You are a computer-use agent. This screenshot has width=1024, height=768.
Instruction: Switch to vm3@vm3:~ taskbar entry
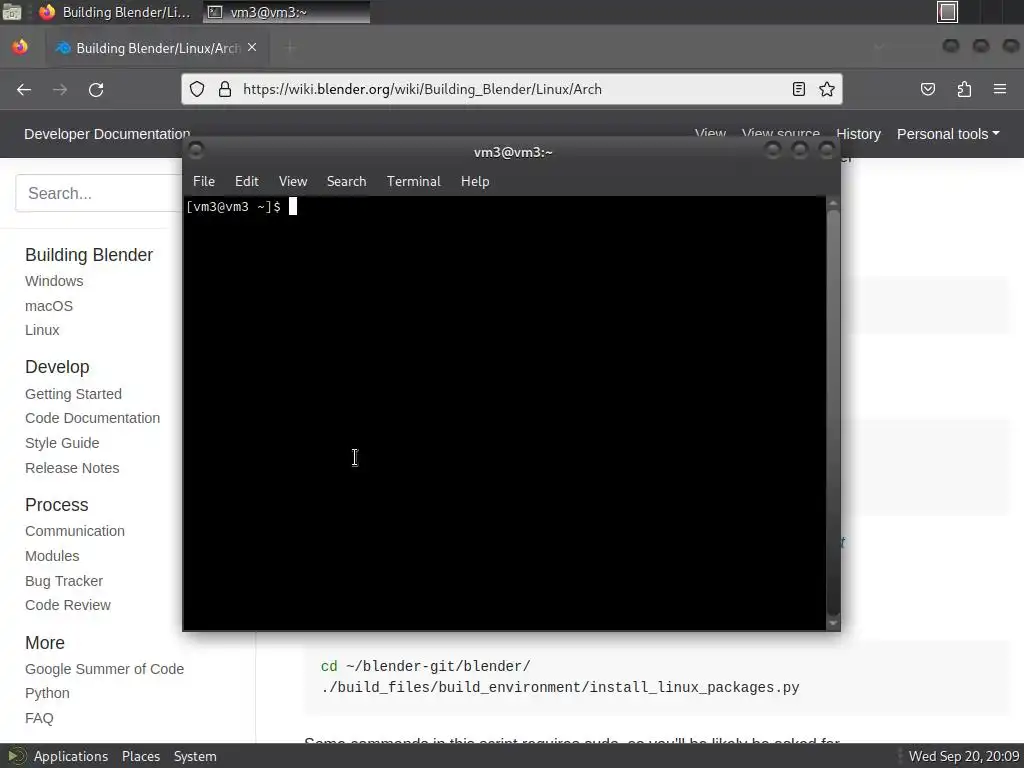pyautogui.click(x=286, y=12)
